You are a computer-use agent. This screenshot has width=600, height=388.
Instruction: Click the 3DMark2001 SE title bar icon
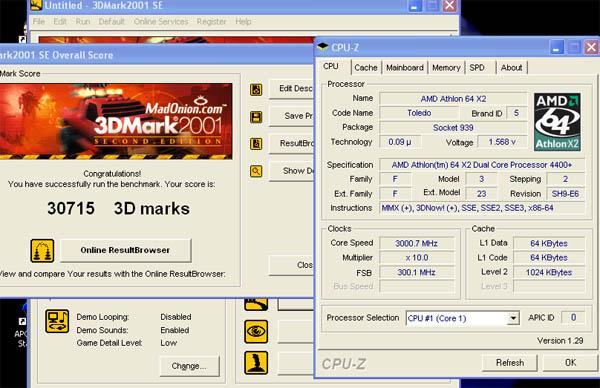coord(36,5)
